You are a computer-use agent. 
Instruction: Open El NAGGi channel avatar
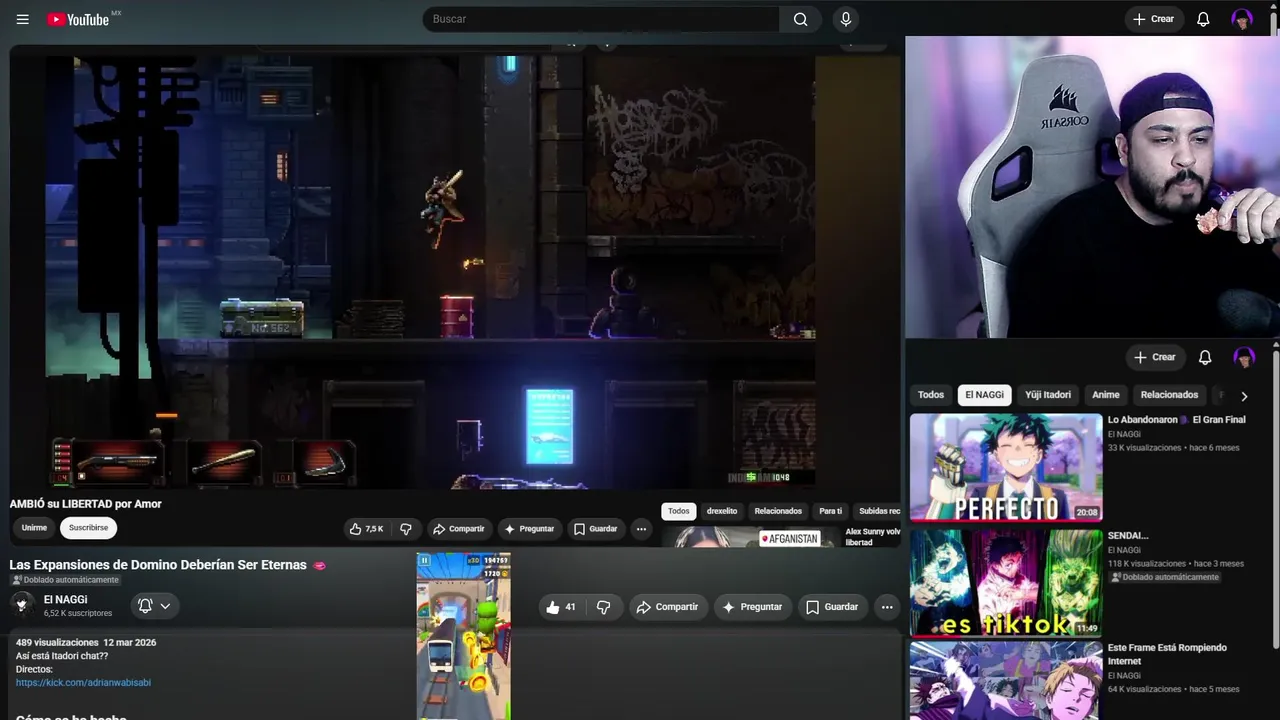point(22,604)
